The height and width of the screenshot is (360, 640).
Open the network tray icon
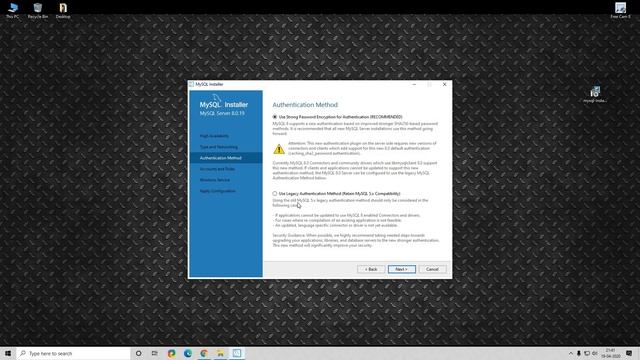click(587, 353)
